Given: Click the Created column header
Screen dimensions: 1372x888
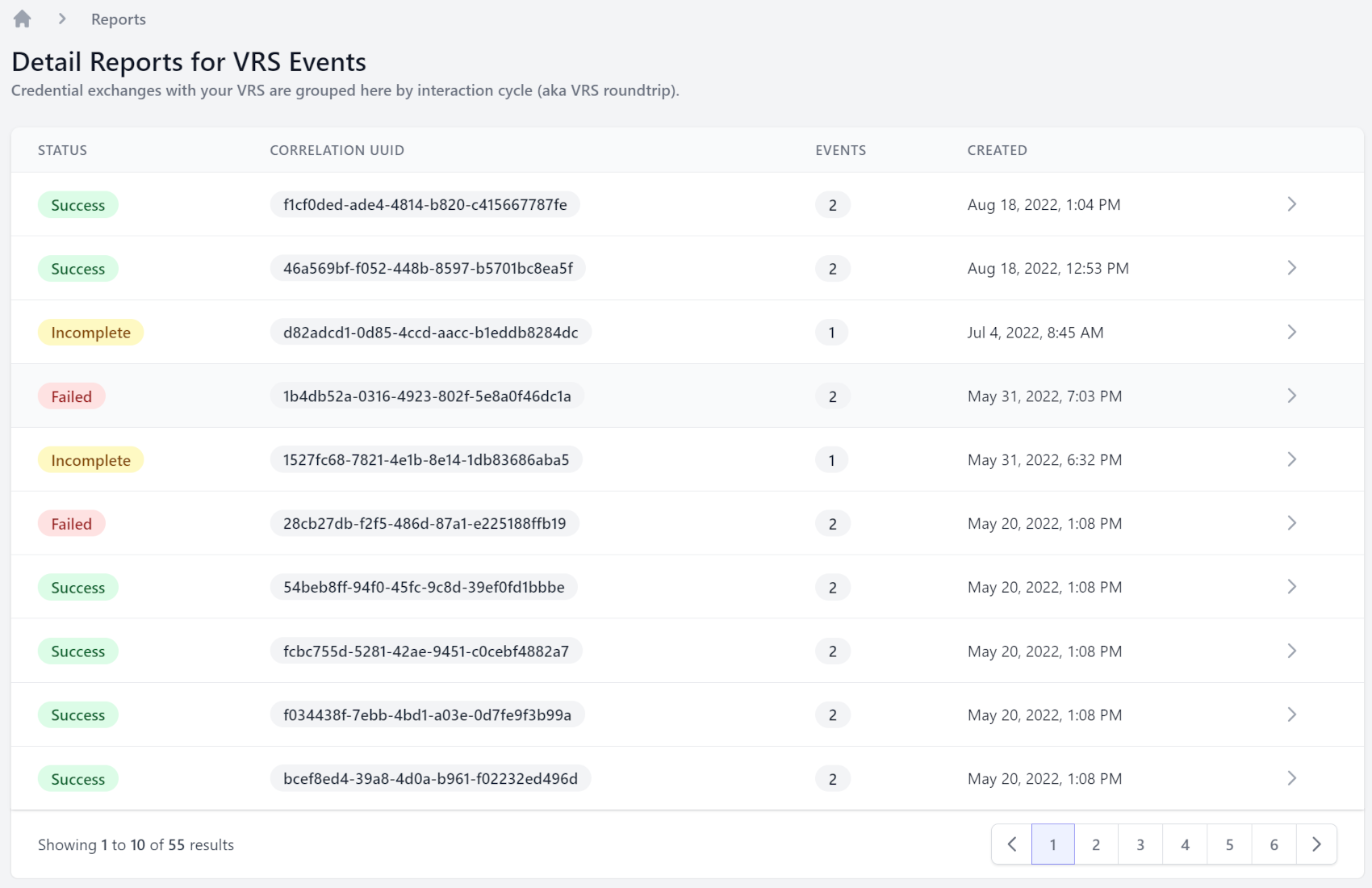Looking at the screenshot, I should 997,150.
